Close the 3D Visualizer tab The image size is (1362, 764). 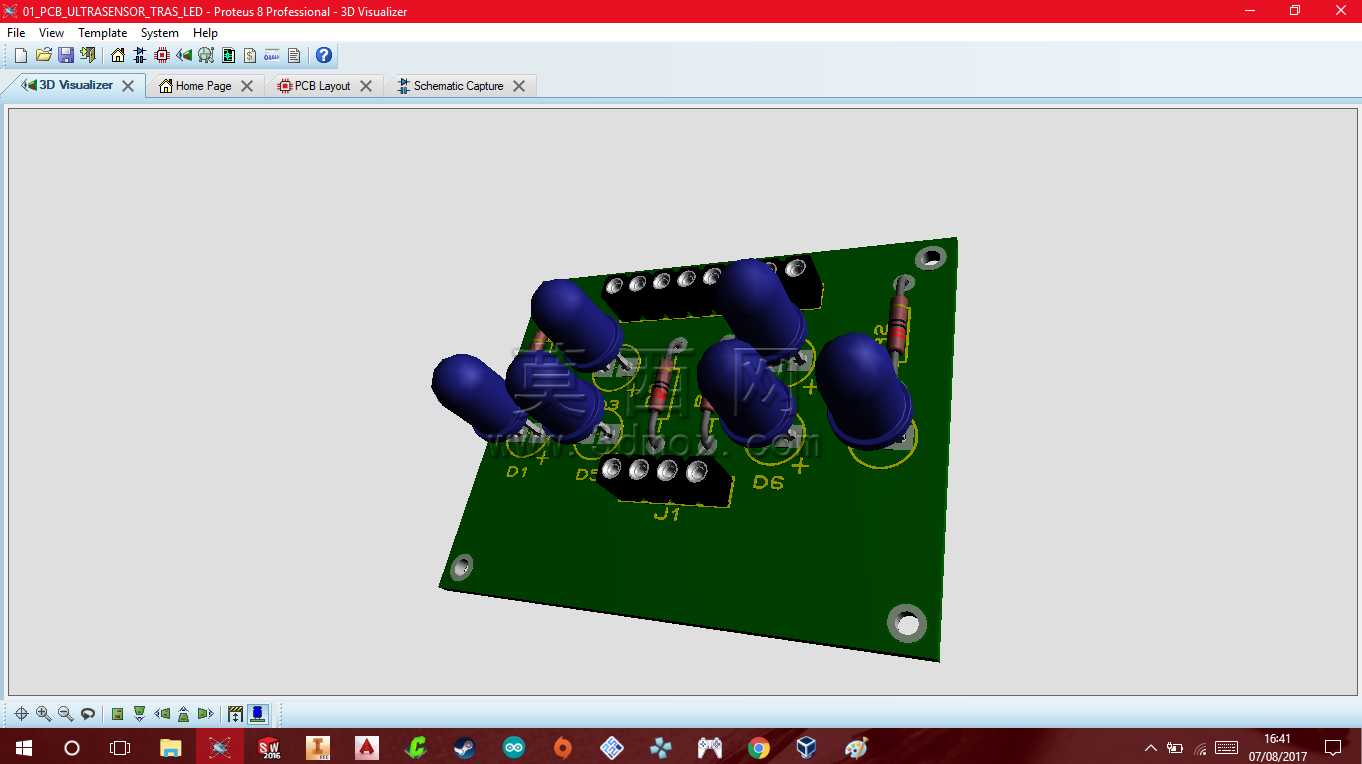tap(128, 86)
